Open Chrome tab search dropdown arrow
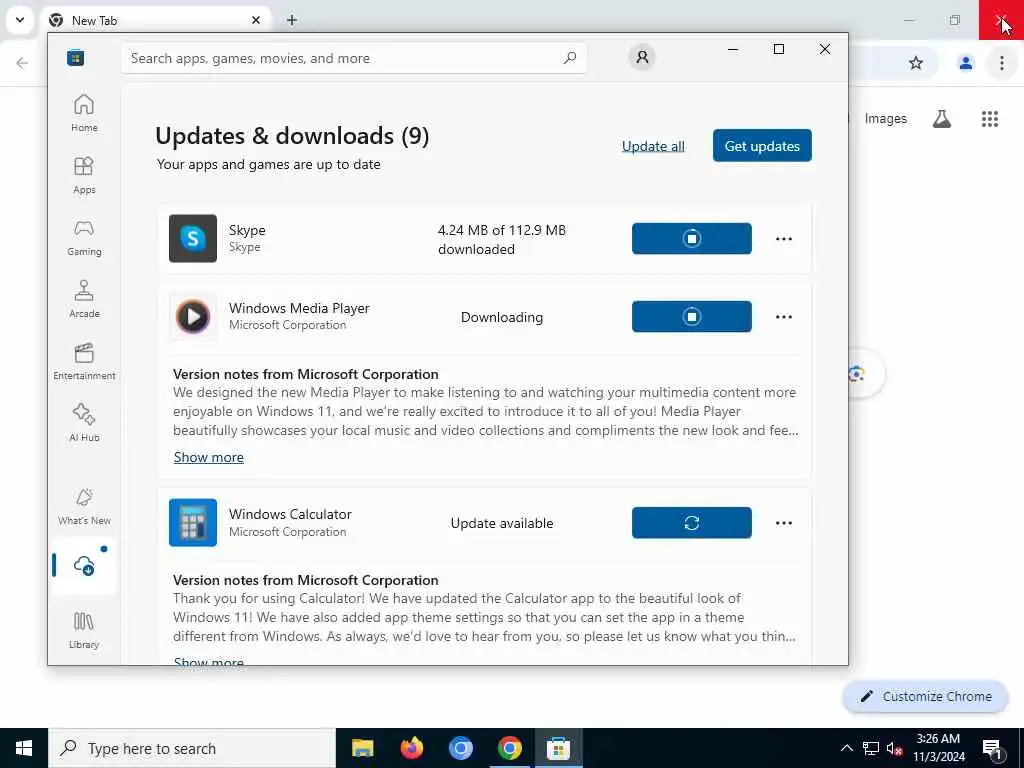The width and height of the screenshot is (1024, 768). click(20, 20)
